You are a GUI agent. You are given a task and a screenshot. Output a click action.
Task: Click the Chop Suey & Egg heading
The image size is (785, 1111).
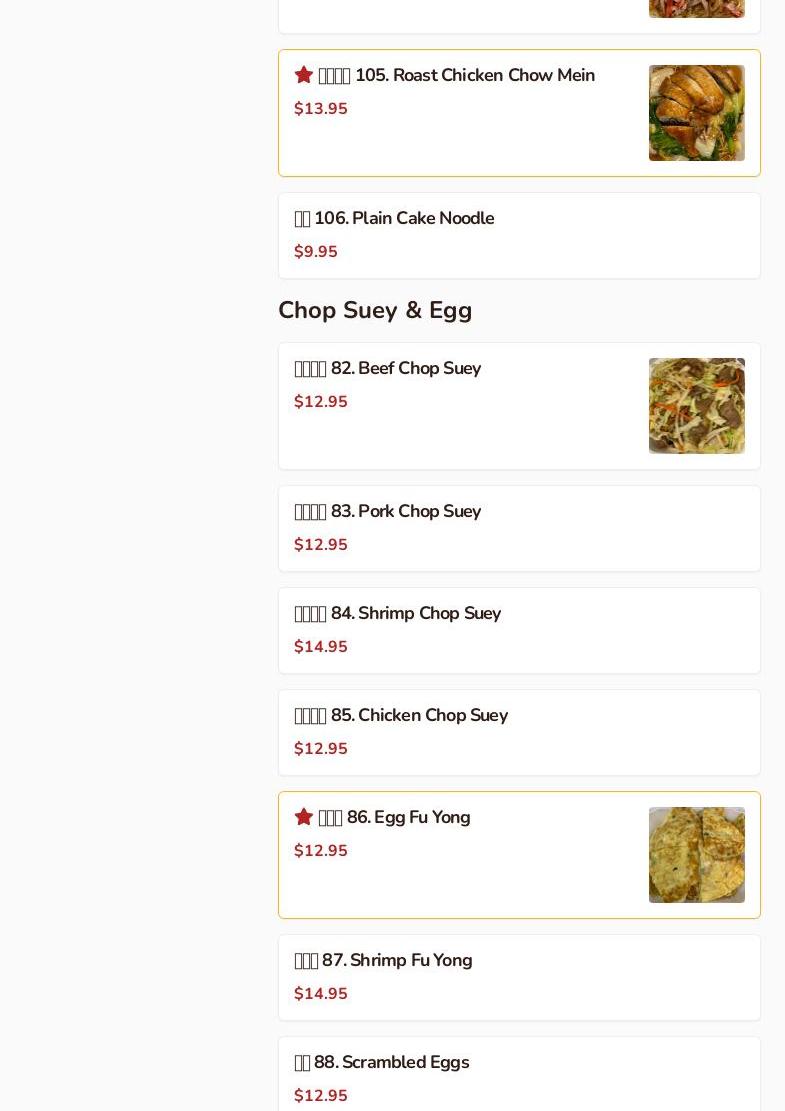[375, 310]
